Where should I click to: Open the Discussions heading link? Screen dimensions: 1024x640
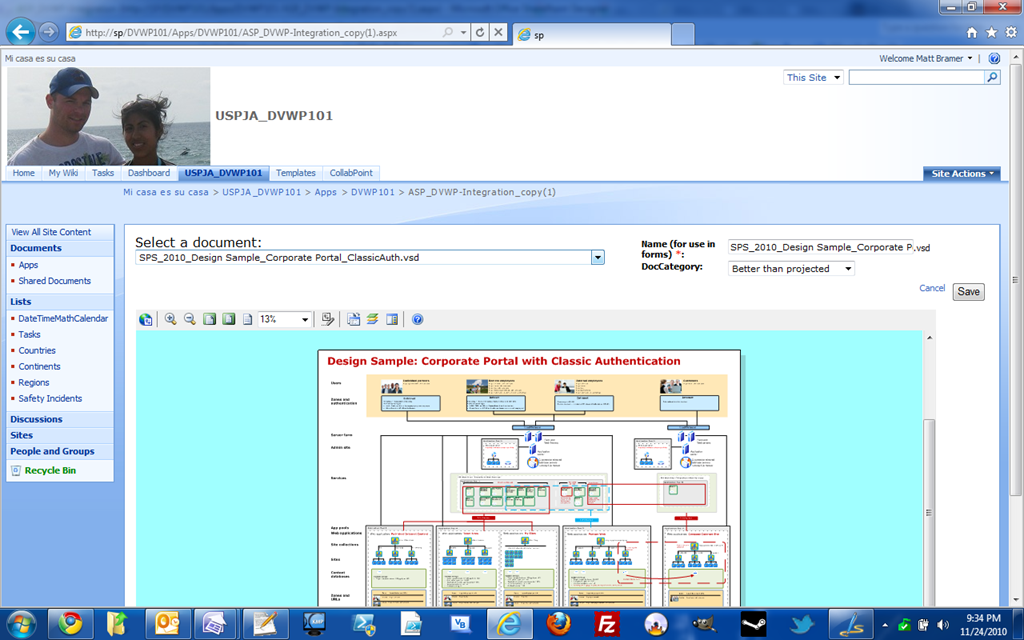(x=37, y=419)
